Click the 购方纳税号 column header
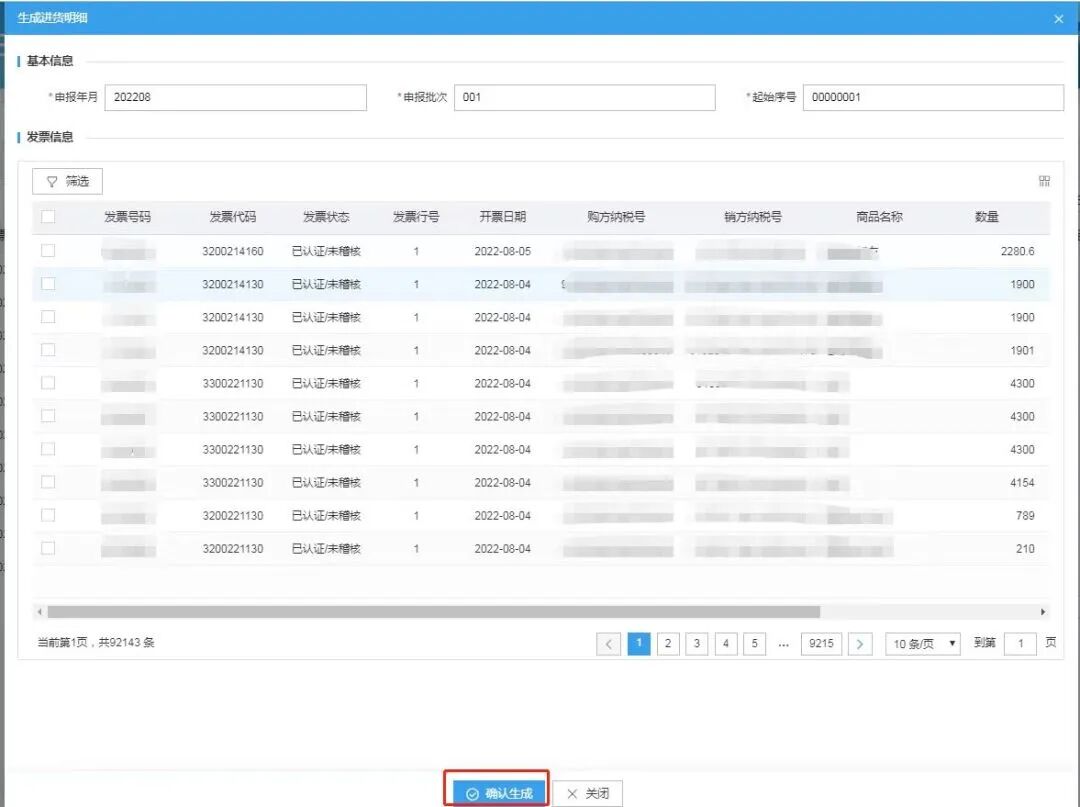 point(616,217)
